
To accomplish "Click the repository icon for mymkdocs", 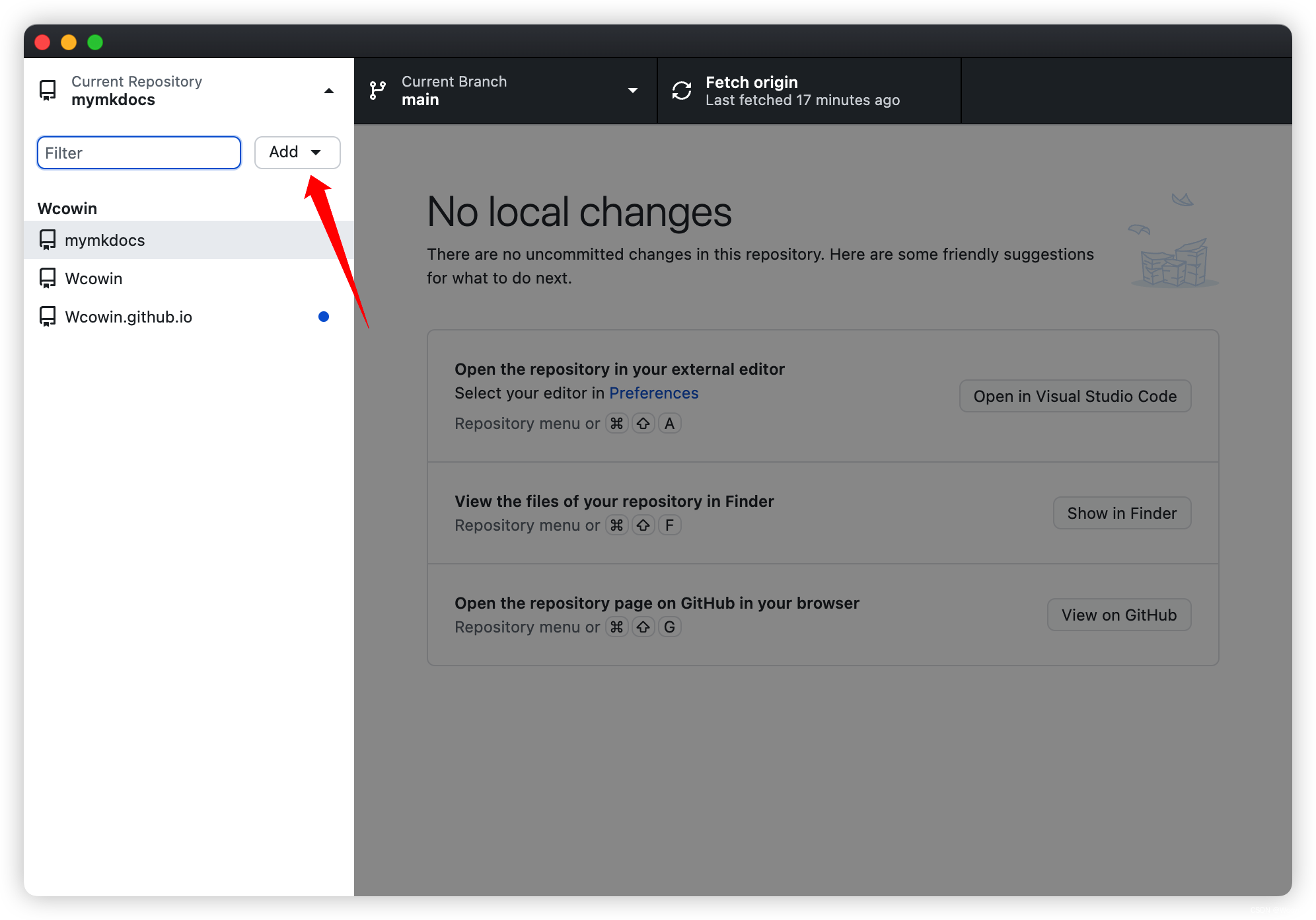I will (48, 240).
